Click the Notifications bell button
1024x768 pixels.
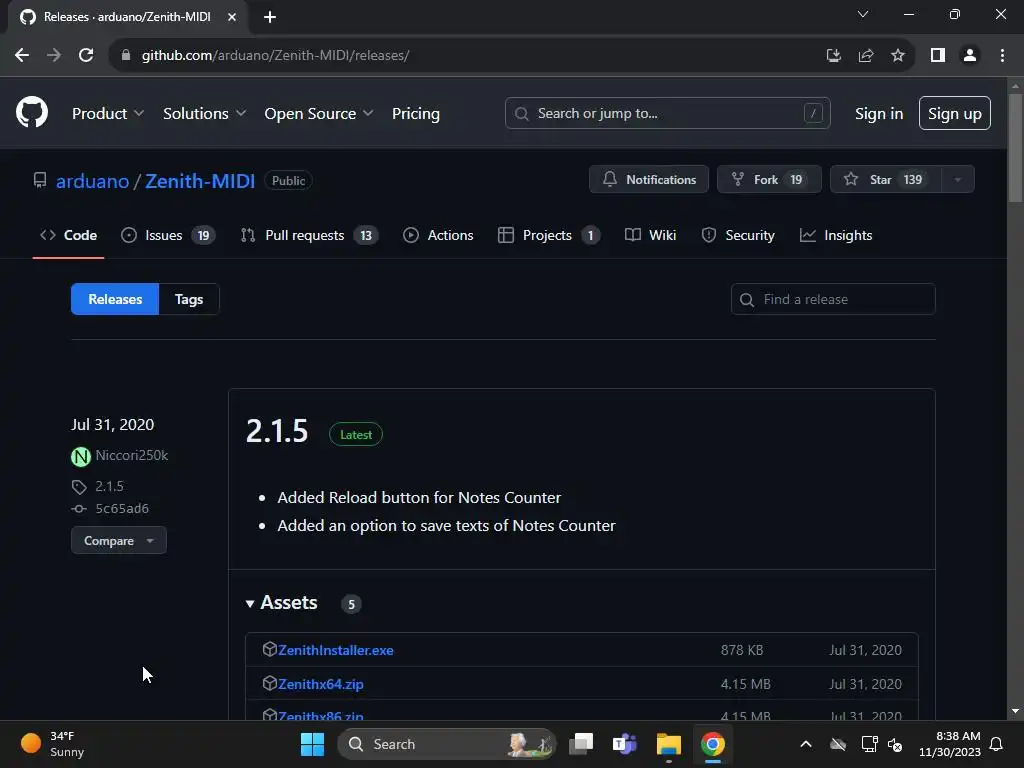[x=648, y=180]
